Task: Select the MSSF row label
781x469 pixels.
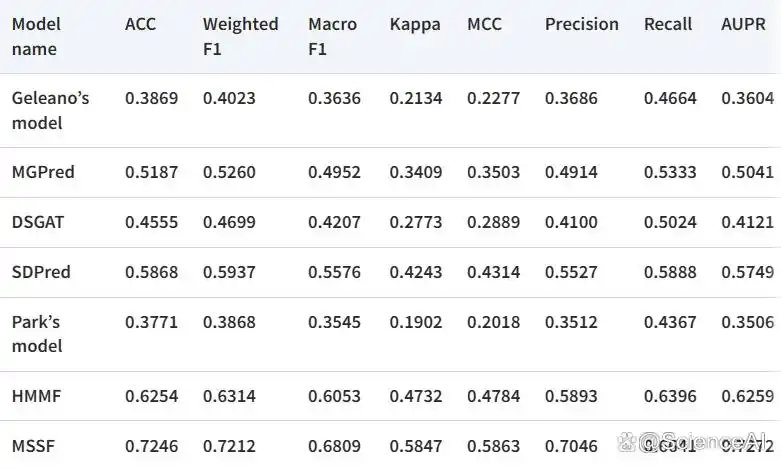Action: tap(33, 446)
